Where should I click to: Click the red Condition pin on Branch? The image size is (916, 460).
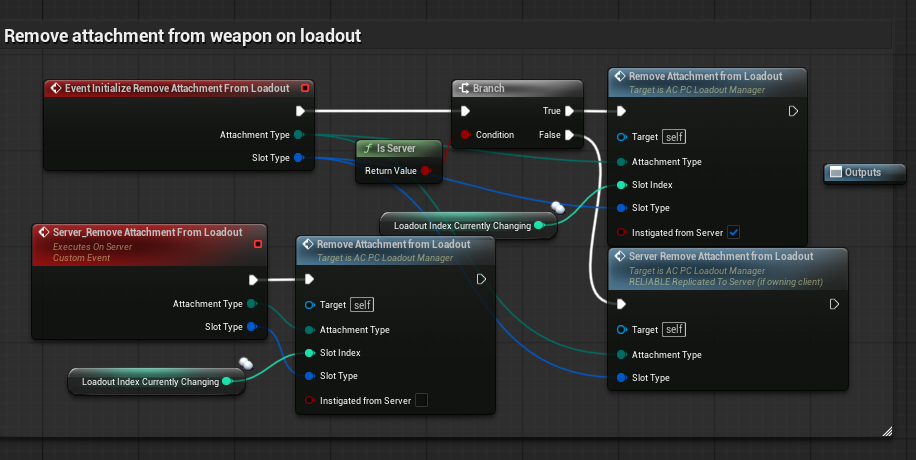[465, 134]
